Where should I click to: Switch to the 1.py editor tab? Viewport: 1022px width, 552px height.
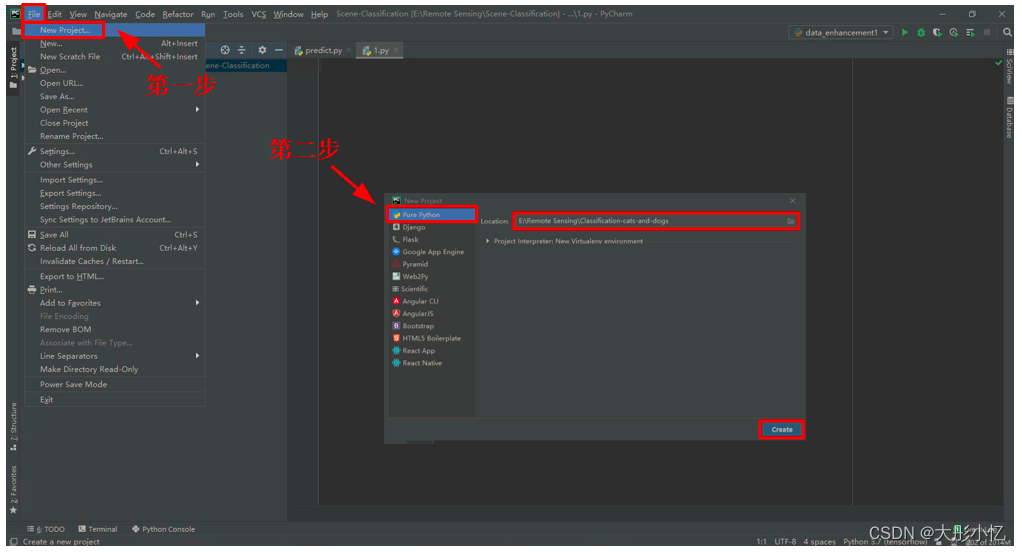click(x=380, y=50)
